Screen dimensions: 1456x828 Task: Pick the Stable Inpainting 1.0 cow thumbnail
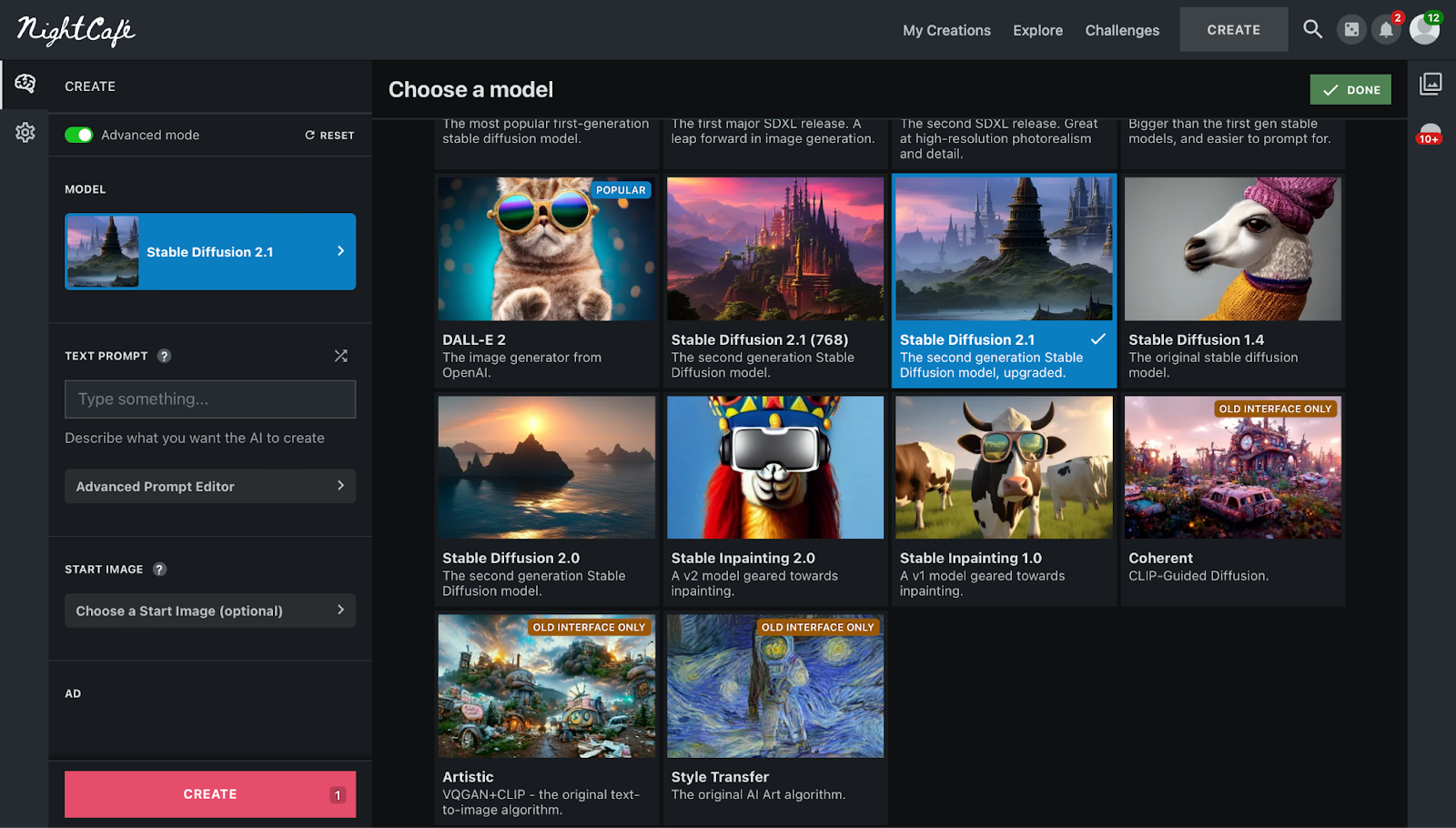point(1004,467)
